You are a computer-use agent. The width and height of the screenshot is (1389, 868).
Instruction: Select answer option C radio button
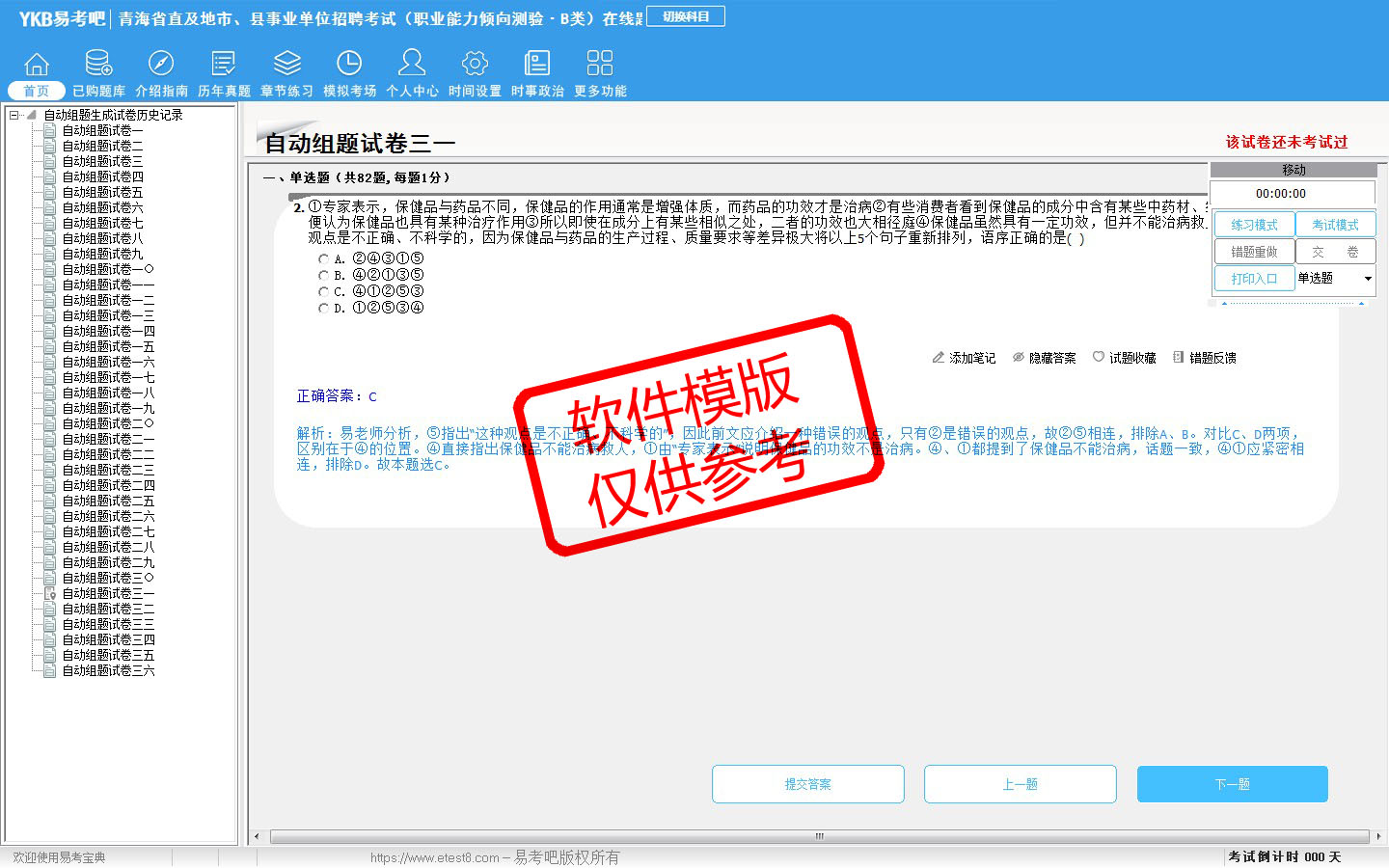pyautogui.click(x=324, y=291)
